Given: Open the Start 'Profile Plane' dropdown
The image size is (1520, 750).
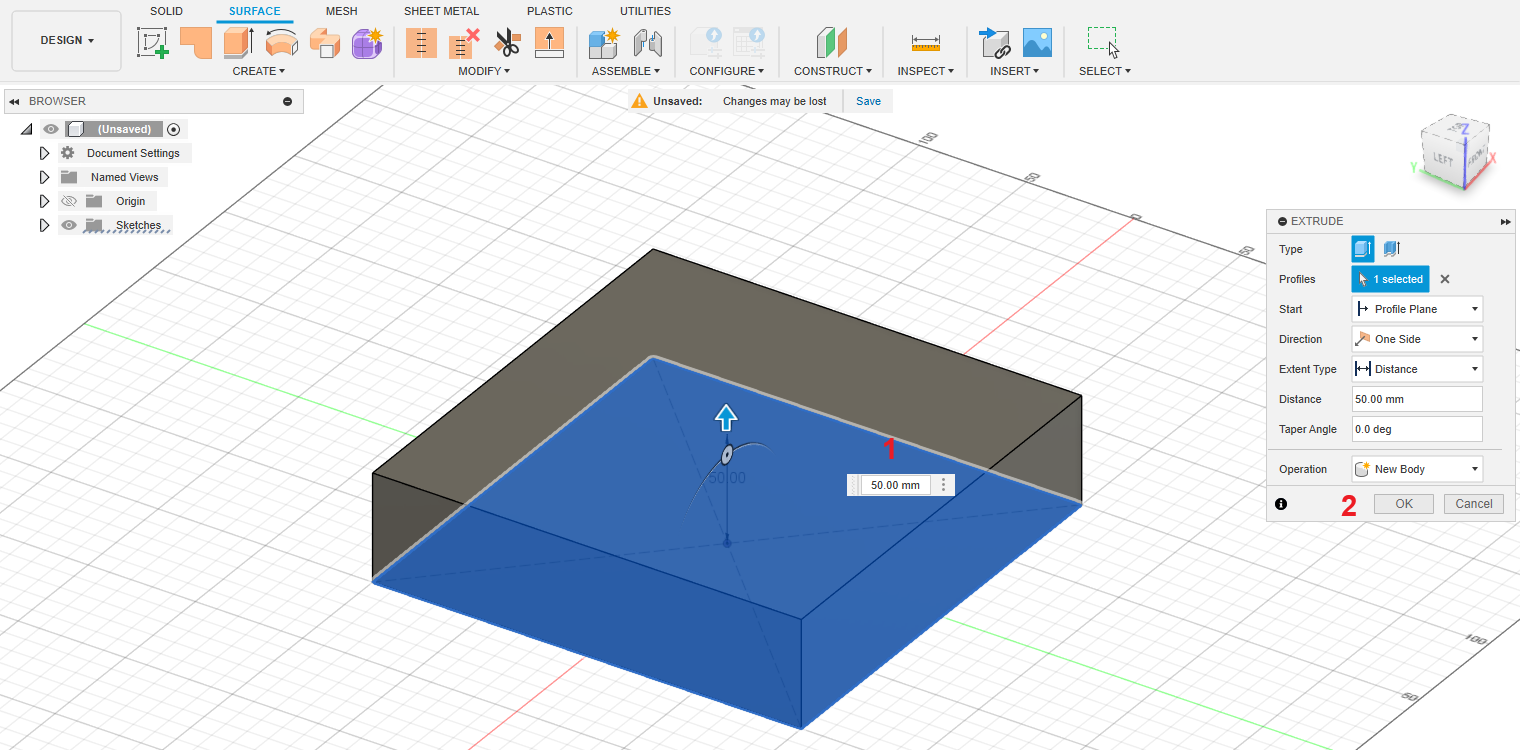Looking at the screenshot, I should (x=1417, y=309).
